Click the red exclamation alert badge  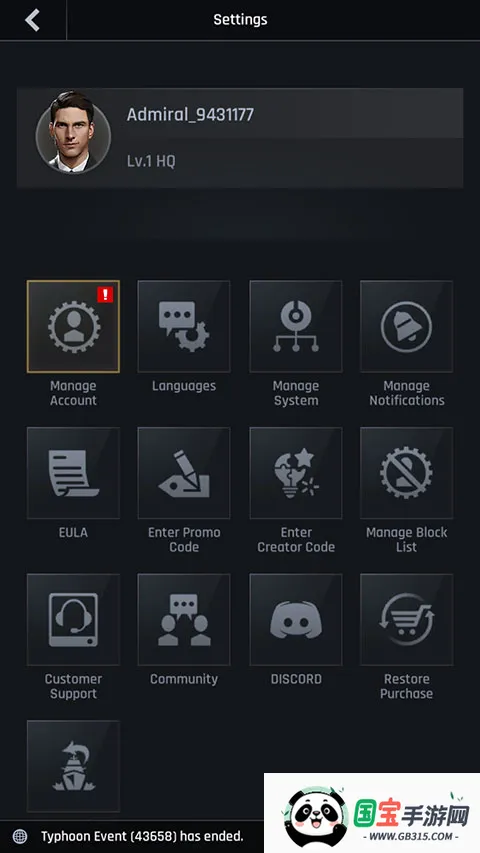(x=105, y=295)
